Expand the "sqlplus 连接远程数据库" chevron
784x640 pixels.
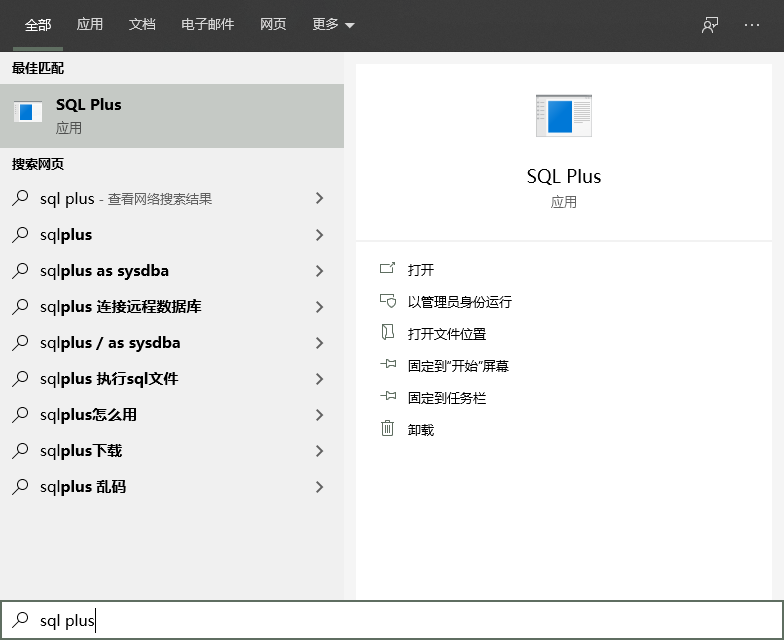coord(320,306)
